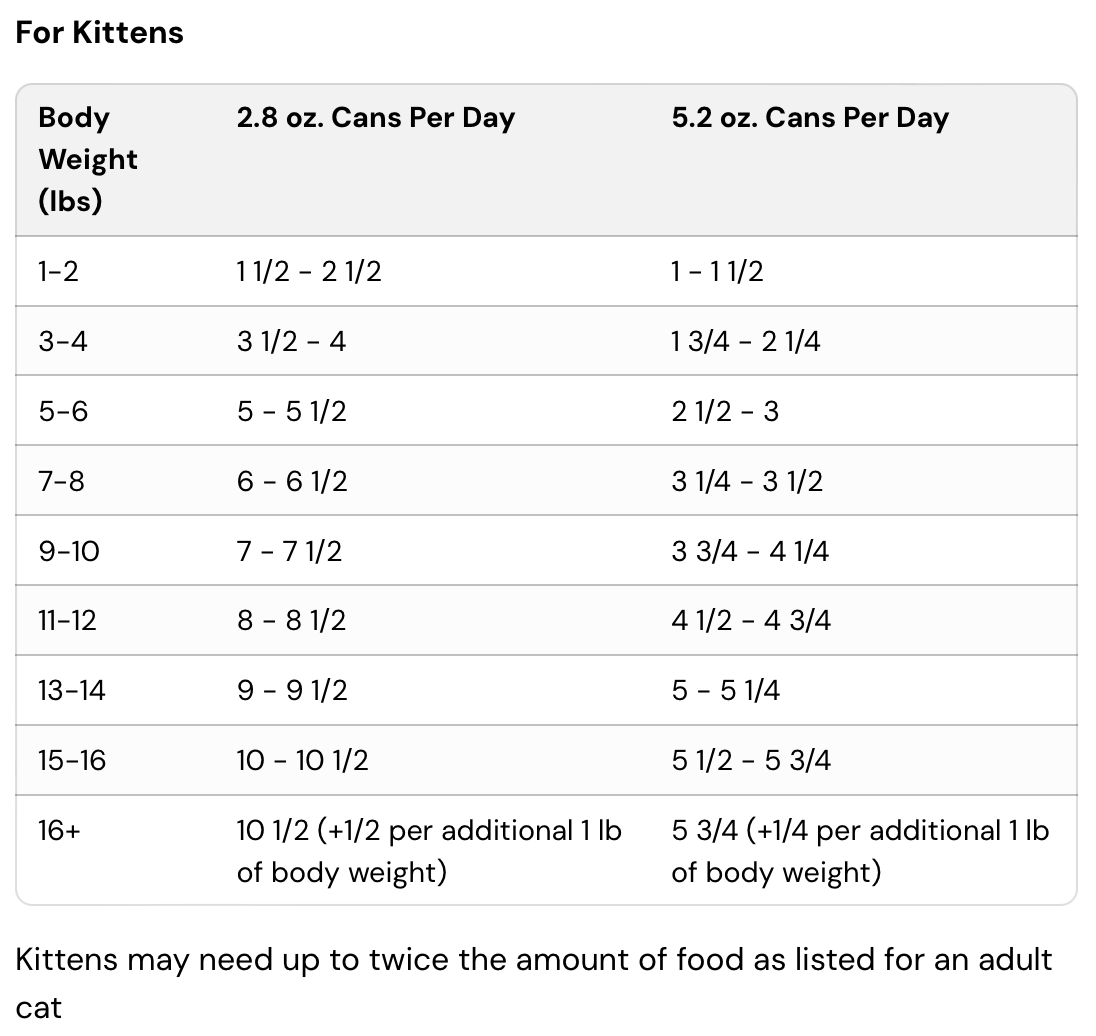Click the "5 - 5 1/2" cell
This screenshot has width=1096, height=1036.
pyautogui.click(x=292, y=411)
